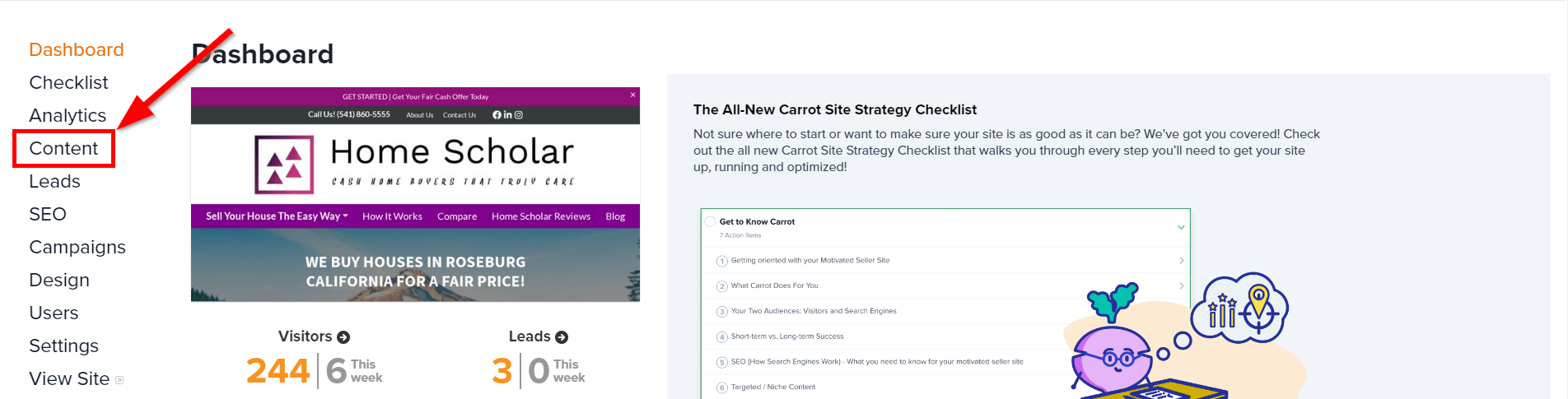Click the LinkedIn icon in site preview
The image size is (1568, 399).
pos(508,115)
